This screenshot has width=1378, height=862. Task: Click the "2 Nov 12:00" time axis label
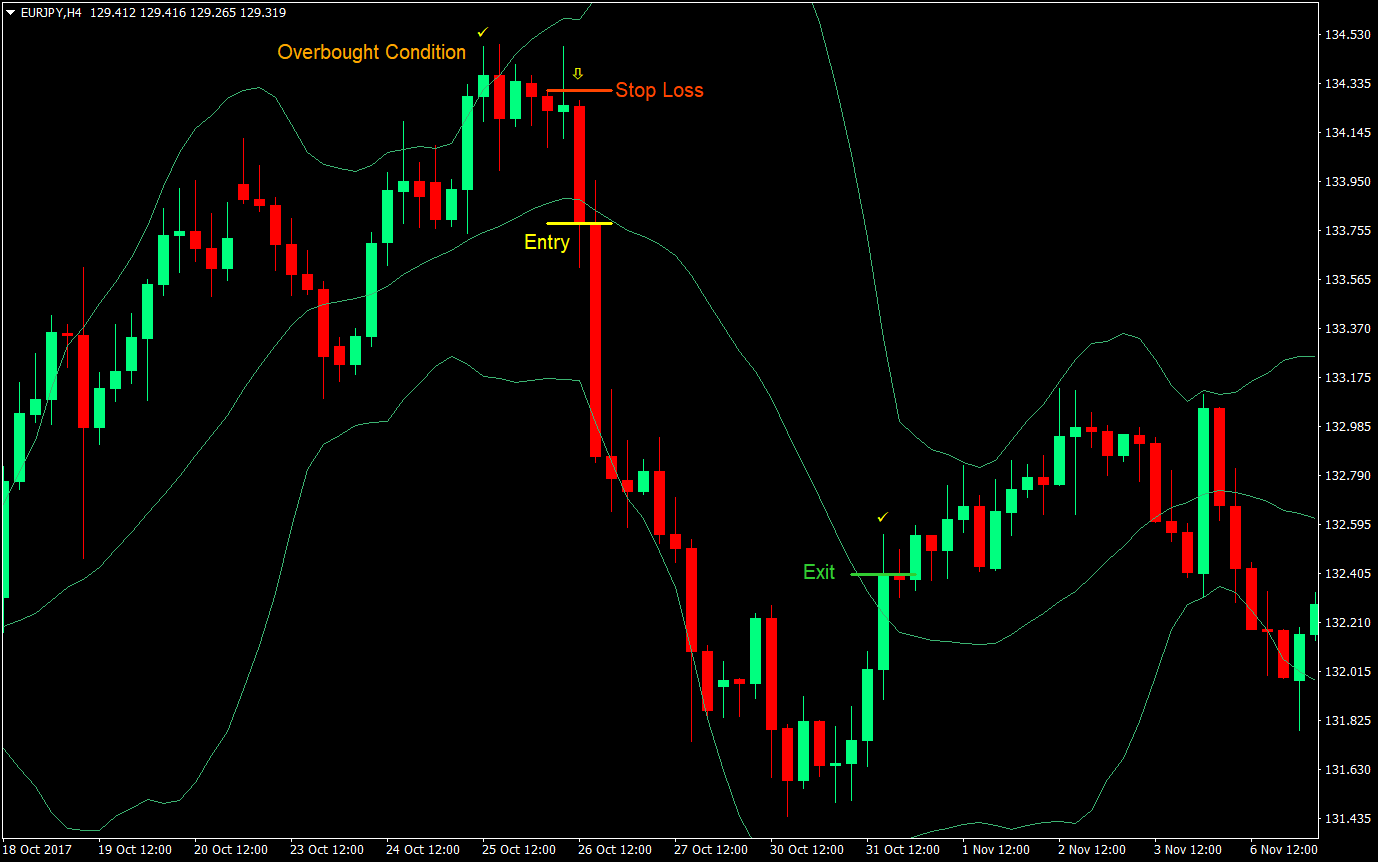pyautogui.click(x=1092, y=850)
